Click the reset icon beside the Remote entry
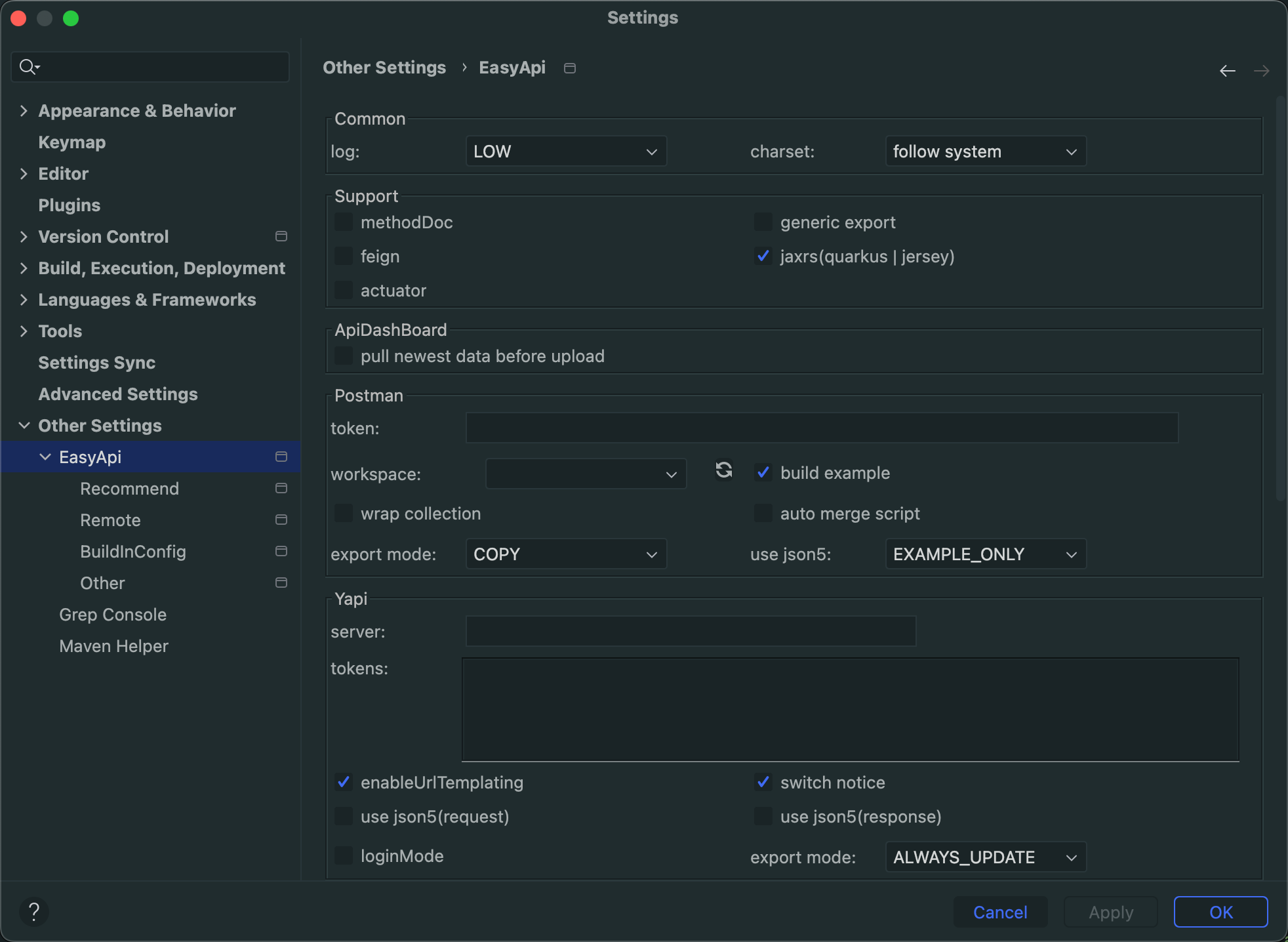 pyautogui.click(x=281, y=520)
